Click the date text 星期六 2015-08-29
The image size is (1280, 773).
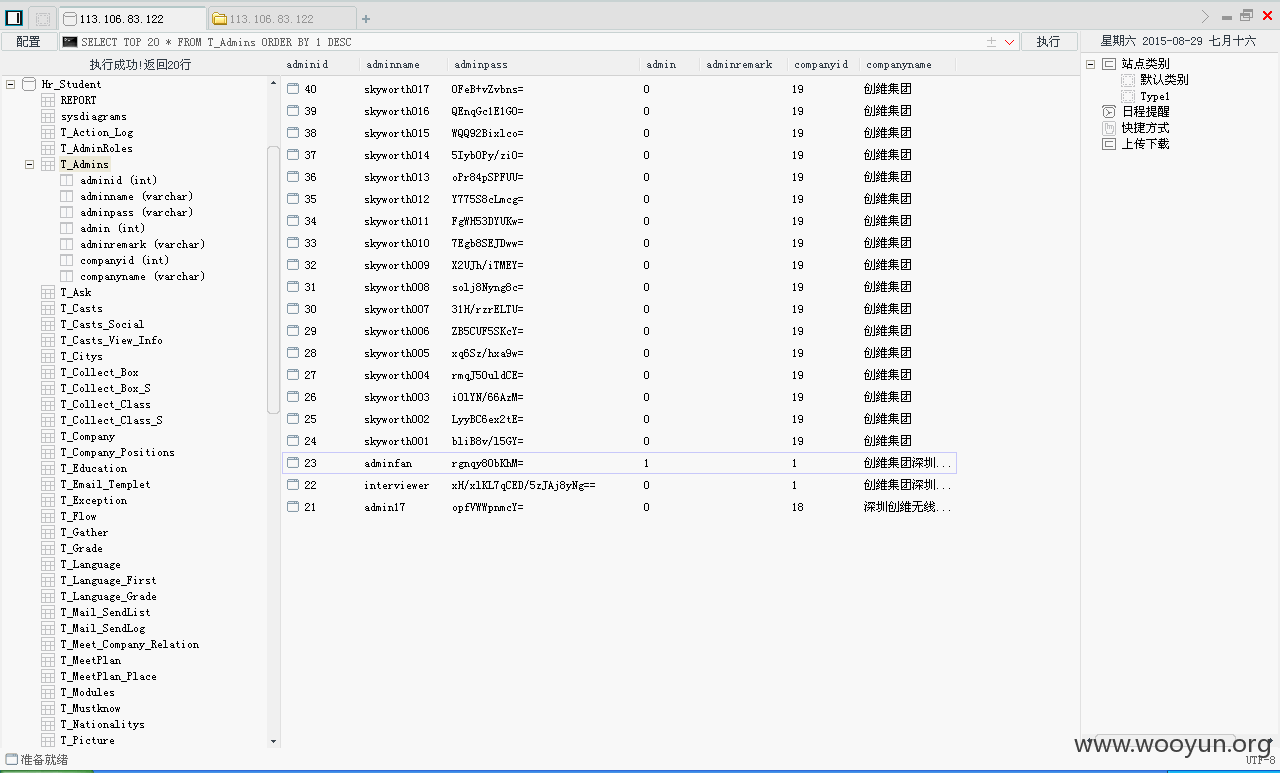point(1152,41)
